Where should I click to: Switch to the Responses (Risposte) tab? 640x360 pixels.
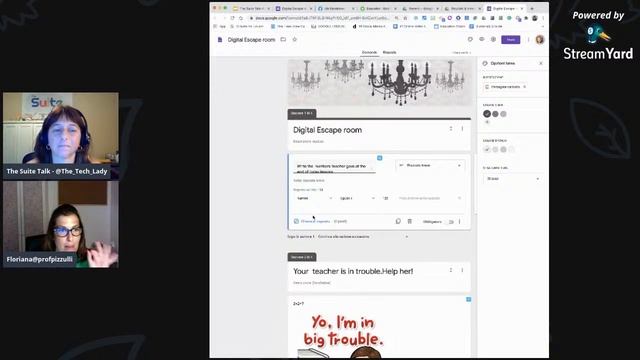tap(389, 52)
